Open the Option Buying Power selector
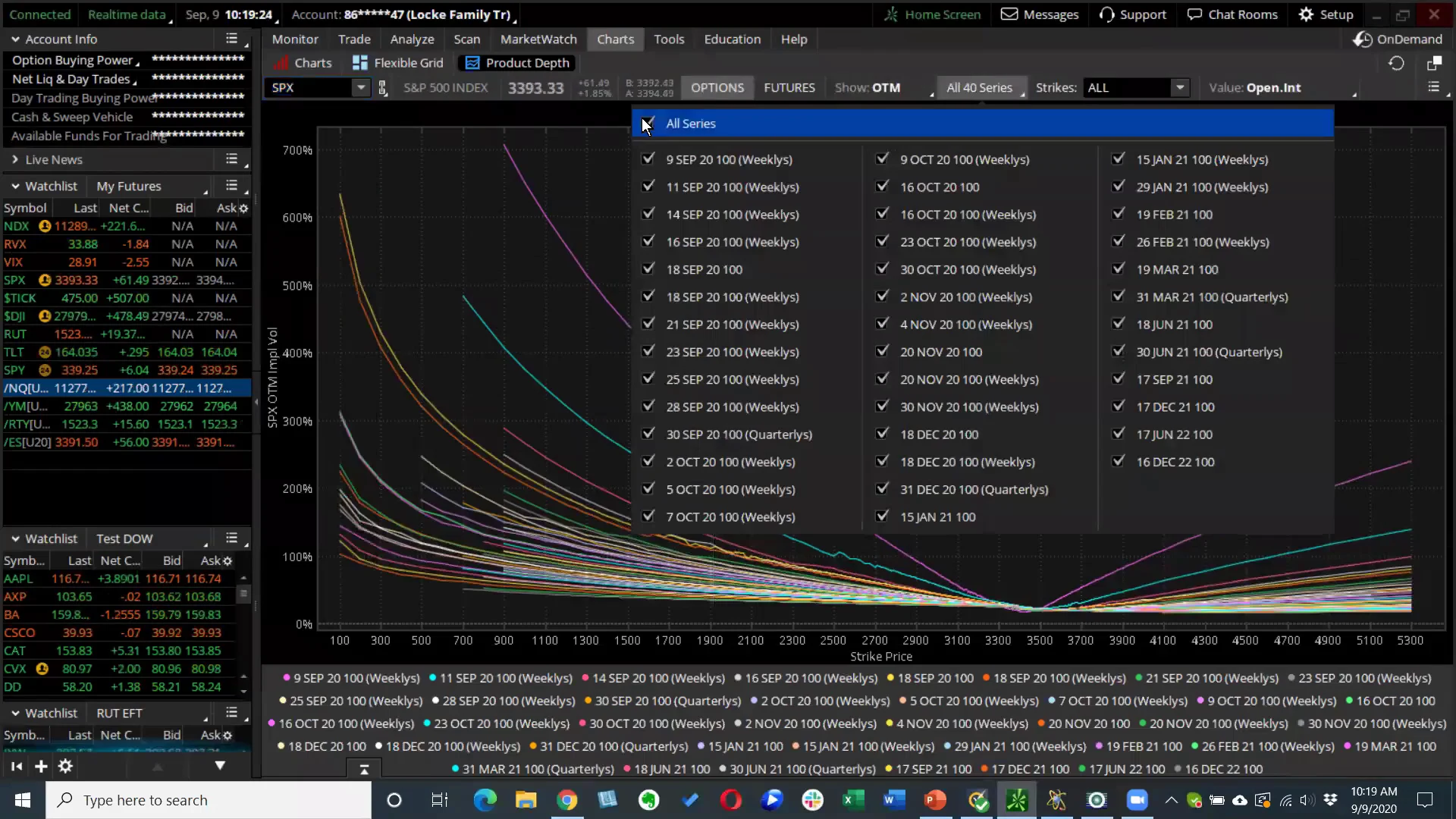The image size is (1456, 819). pyautogui.click(x=75, y=61)
